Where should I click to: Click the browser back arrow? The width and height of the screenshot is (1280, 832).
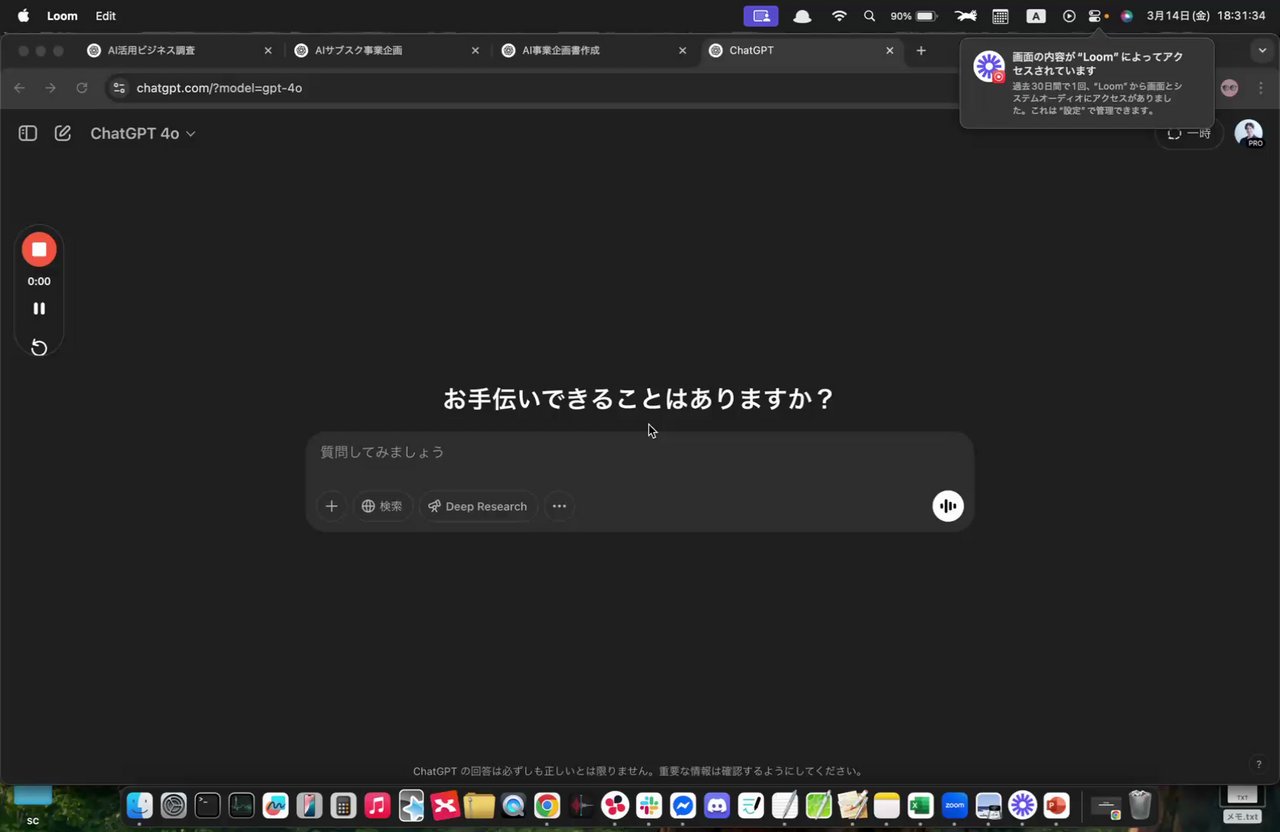20,88
